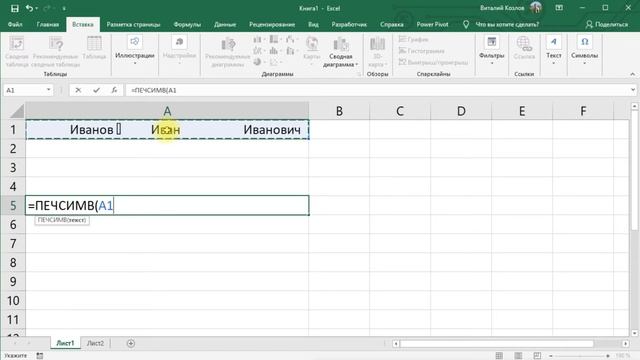Switch to the Разметка страницы tab
Screen dimensions: 640x360
point(133,24)
